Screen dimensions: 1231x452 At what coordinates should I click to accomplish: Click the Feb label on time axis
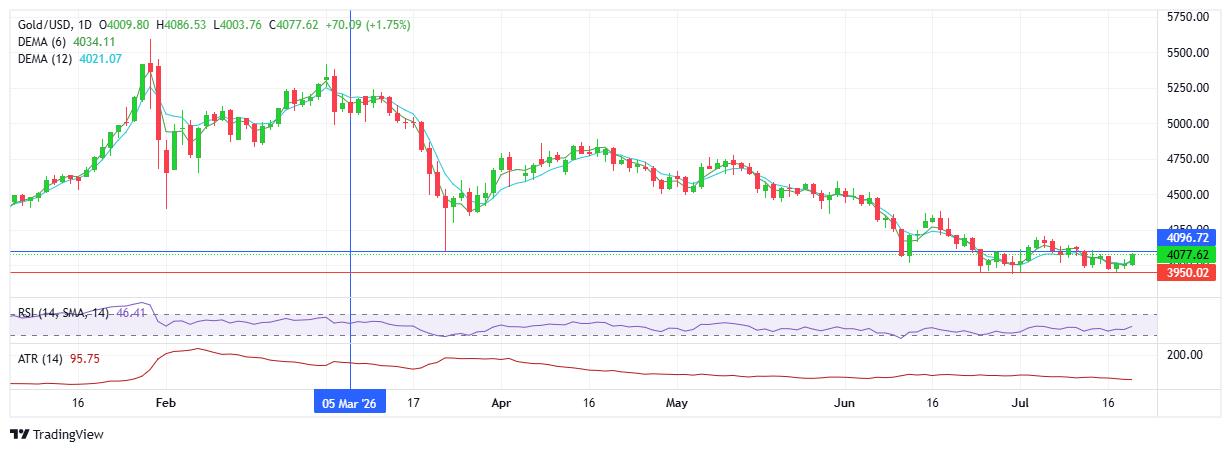167,404
